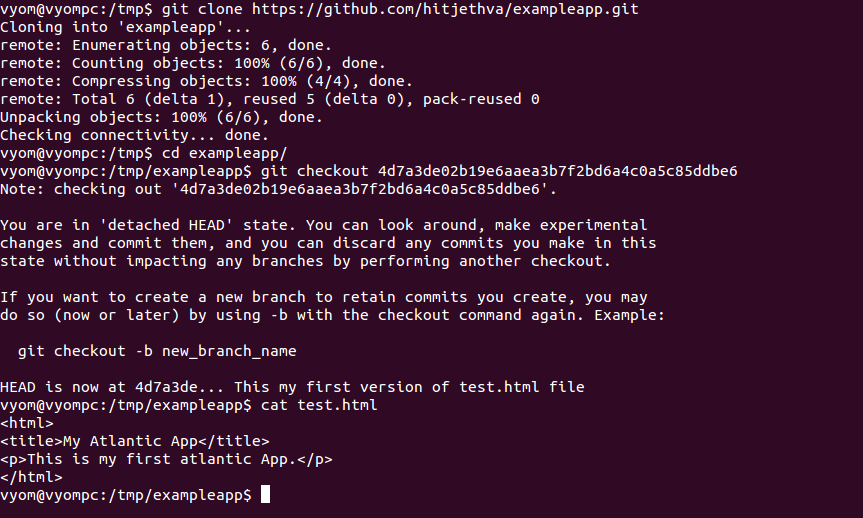863x518 pixels.
Task: Click the 'pack-reused 0' text
Action: pyautogui.click(x=481, y=99)
